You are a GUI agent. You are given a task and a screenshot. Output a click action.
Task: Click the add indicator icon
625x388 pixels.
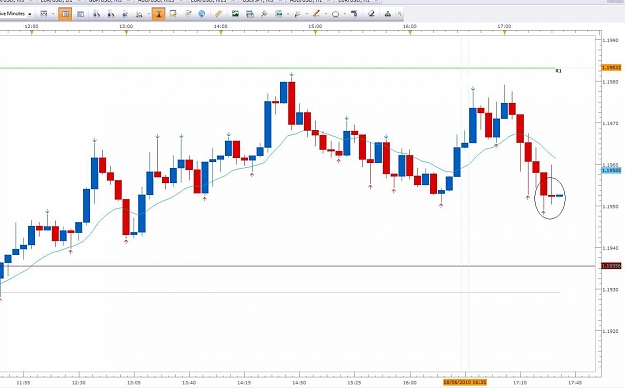297,14
